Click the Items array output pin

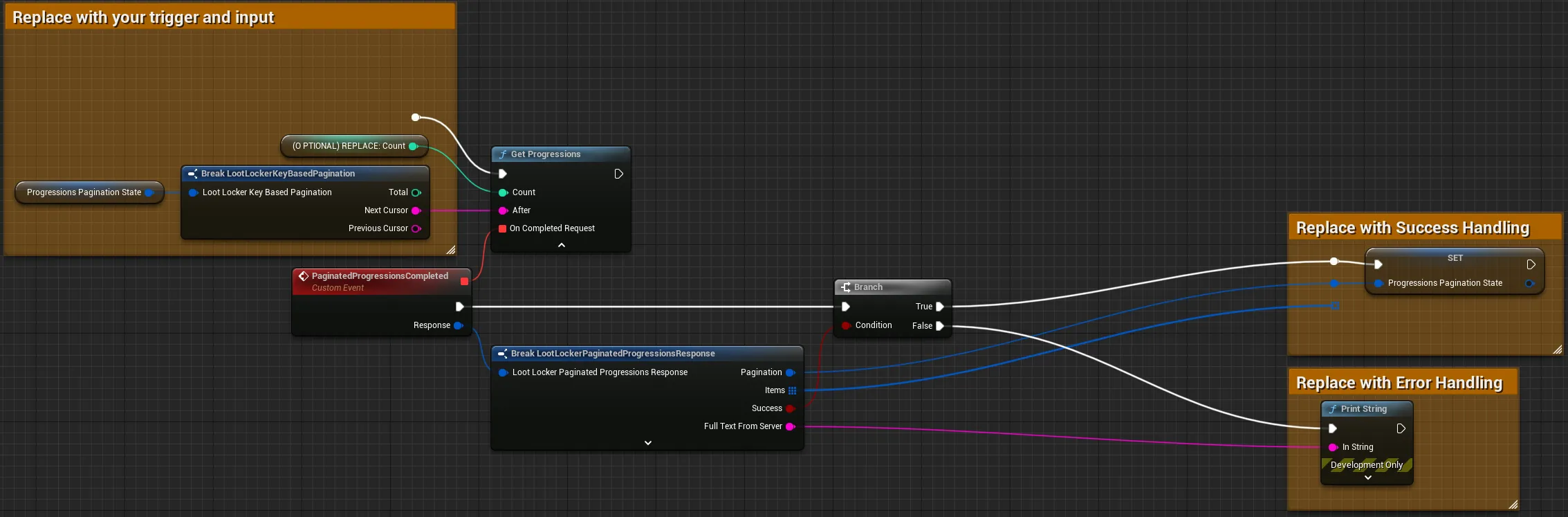point(793,390)
